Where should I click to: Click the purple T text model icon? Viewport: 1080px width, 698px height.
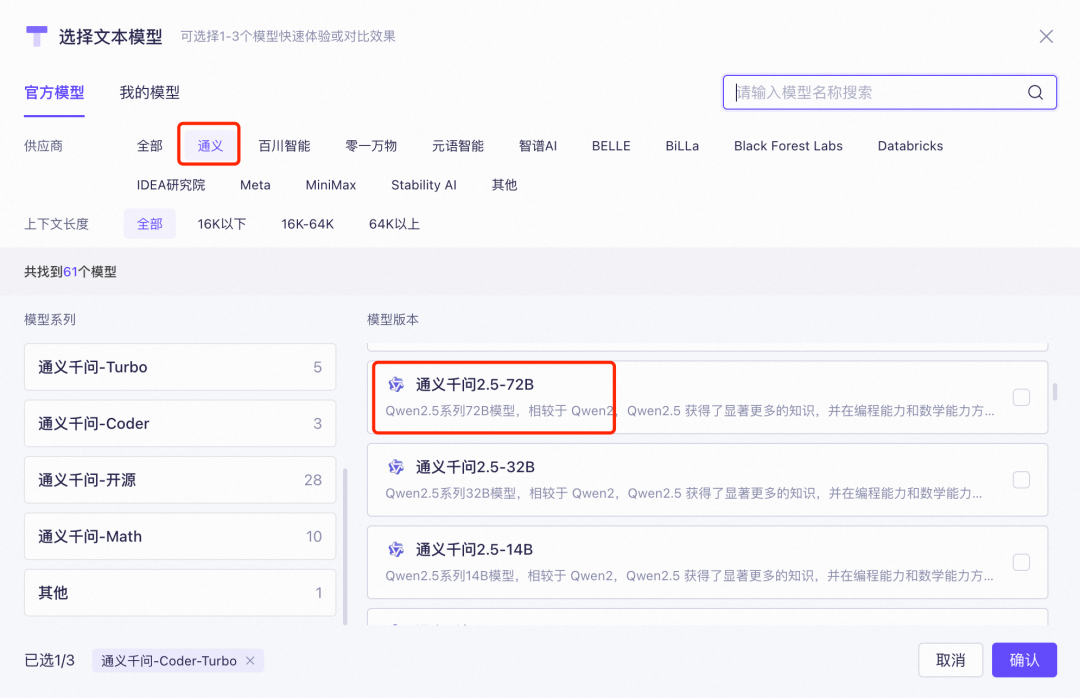(x=37, y=36)
